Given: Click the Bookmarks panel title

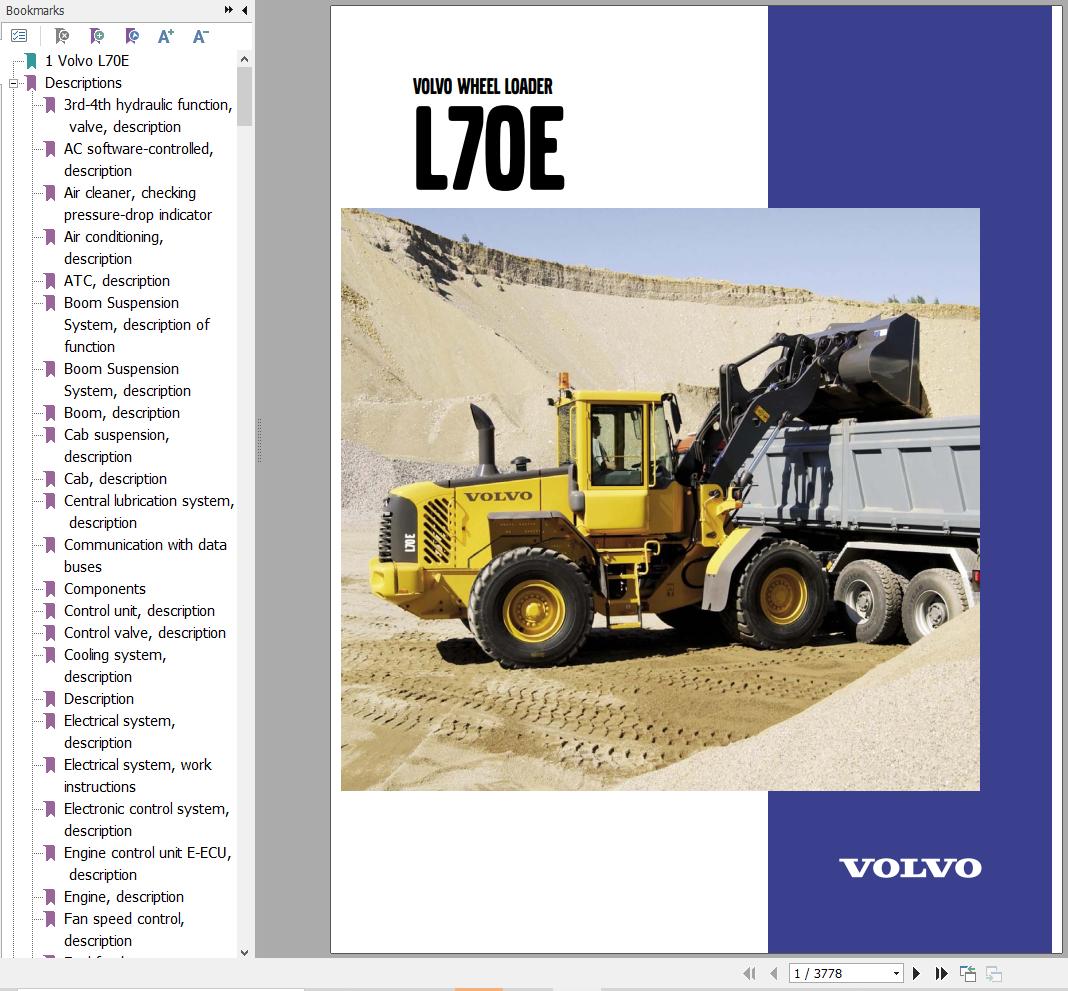Looking at the screenshot, I should coord(35,10).
